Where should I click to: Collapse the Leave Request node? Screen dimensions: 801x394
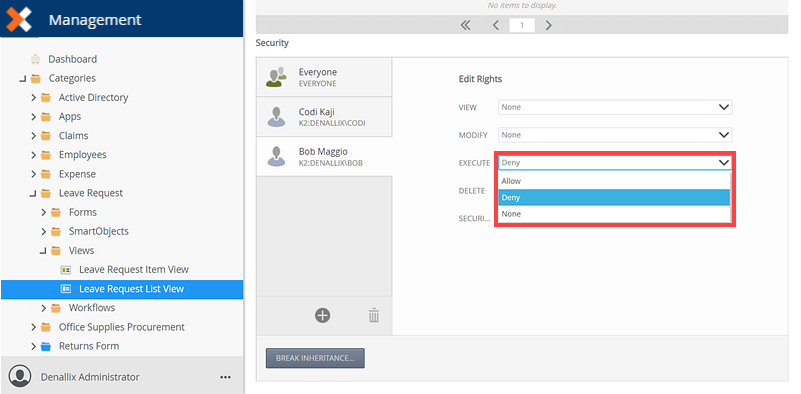33,194
